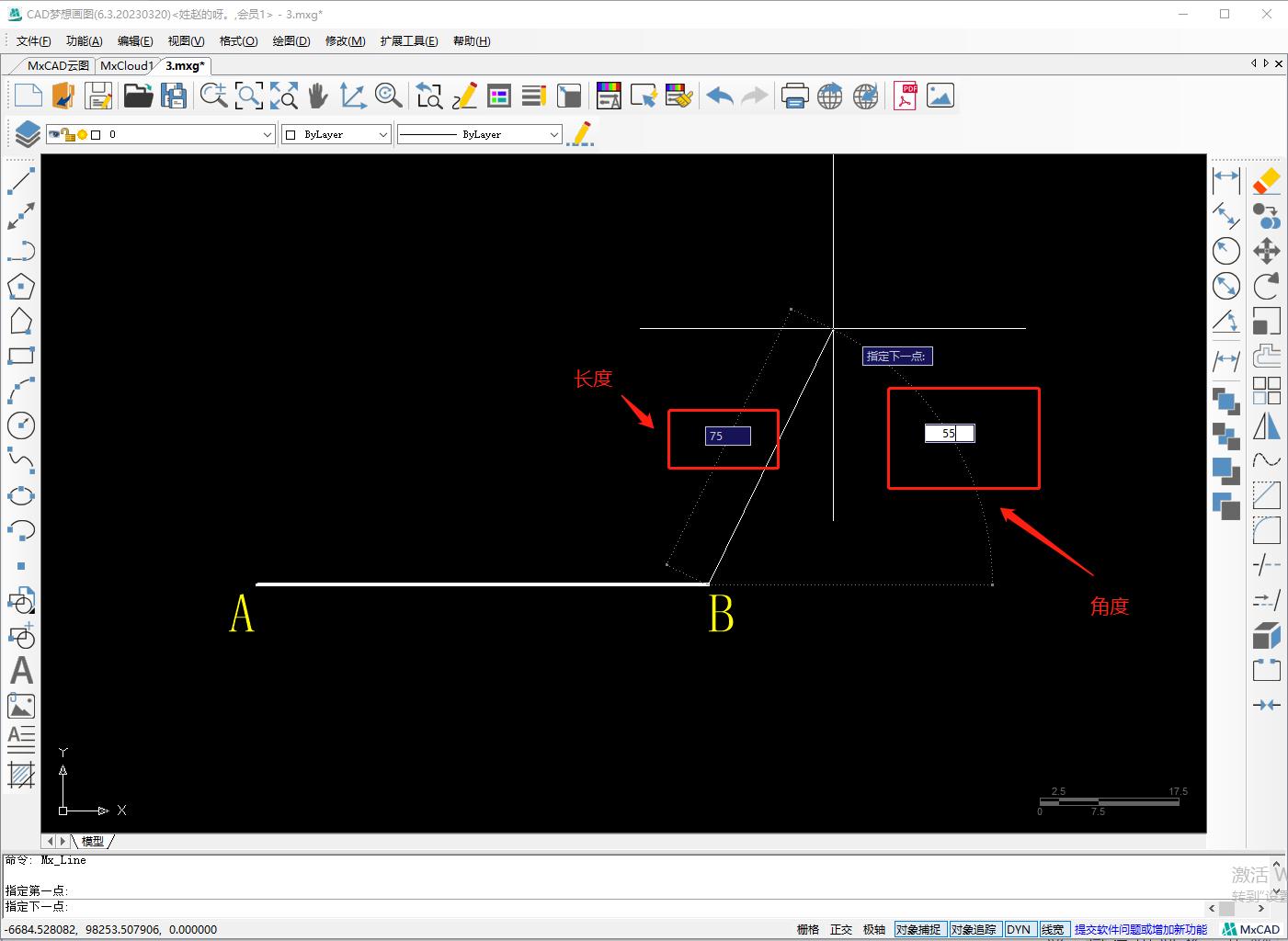Open the layer 0 dropdown list
This screenshot has width=1288, height=941.
point(267,133)
